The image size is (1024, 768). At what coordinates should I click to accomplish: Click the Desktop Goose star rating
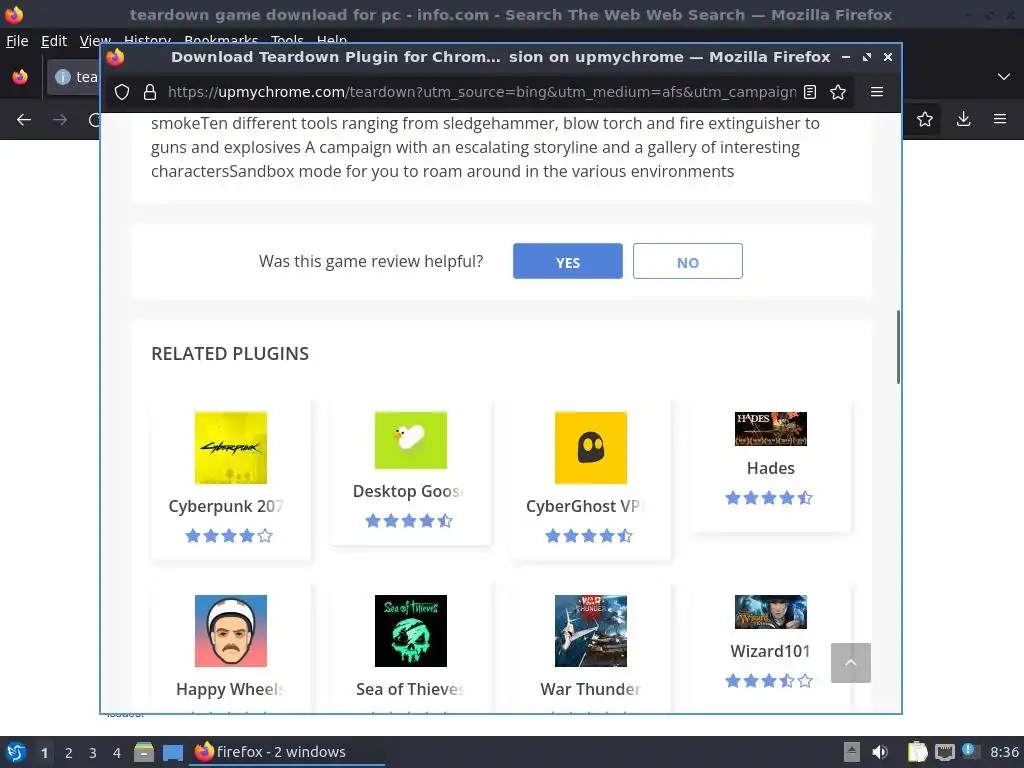click(x=409, y=521)
